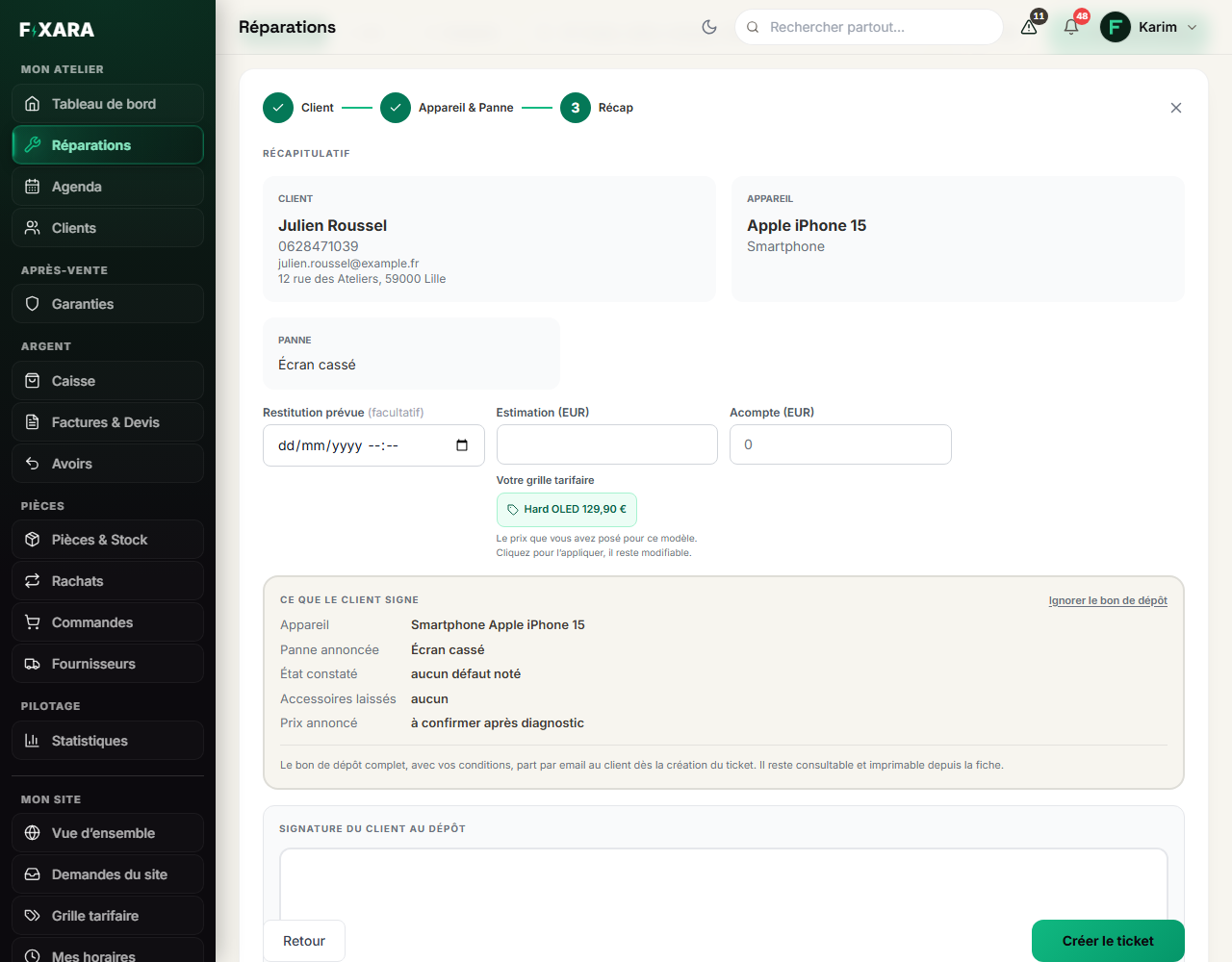Toggle dark mode with moon icon
The height and width of the screenshot is (962, 1232).
pyautogui.click(x=709, y=27)
